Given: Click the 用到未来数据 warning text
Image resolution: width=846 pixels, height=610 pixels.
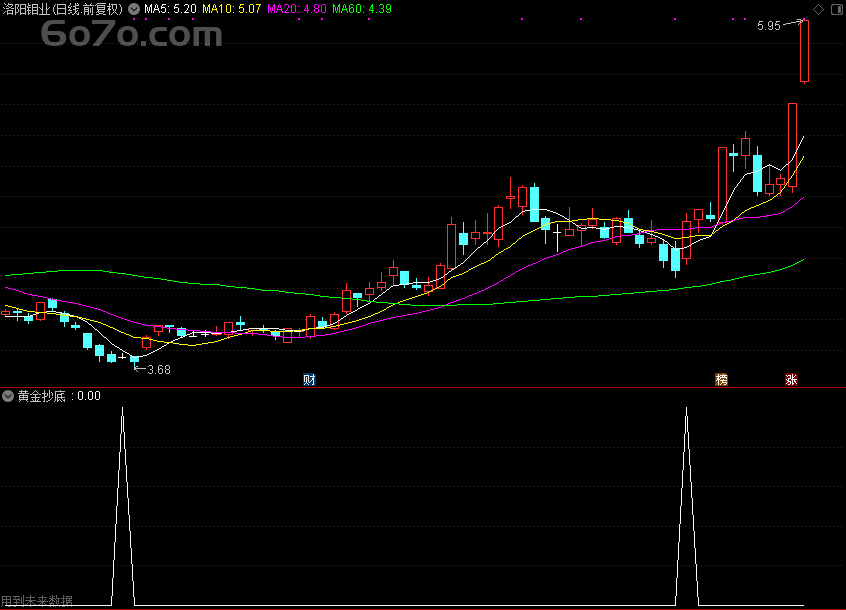Looking at the screenshot, I should (x=37, y=601).
